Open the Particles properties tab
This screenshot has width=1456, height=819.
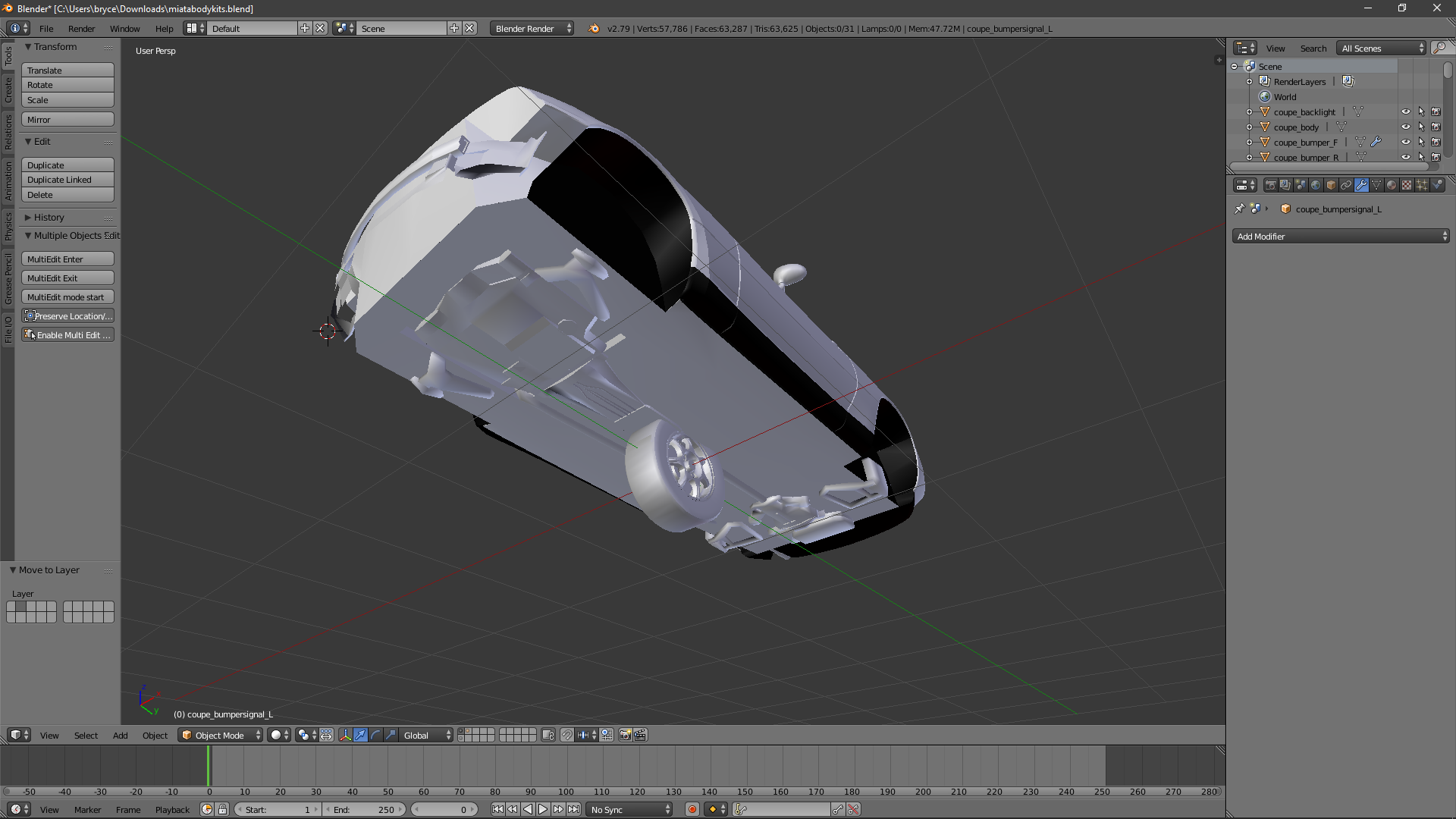(1422, 185)
